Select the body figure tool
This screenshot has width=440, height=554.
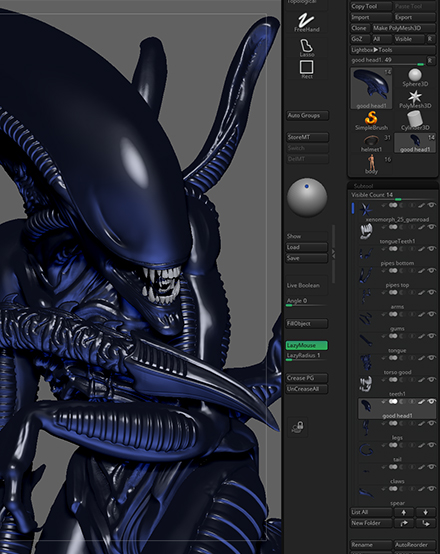(x=371, y=164)
